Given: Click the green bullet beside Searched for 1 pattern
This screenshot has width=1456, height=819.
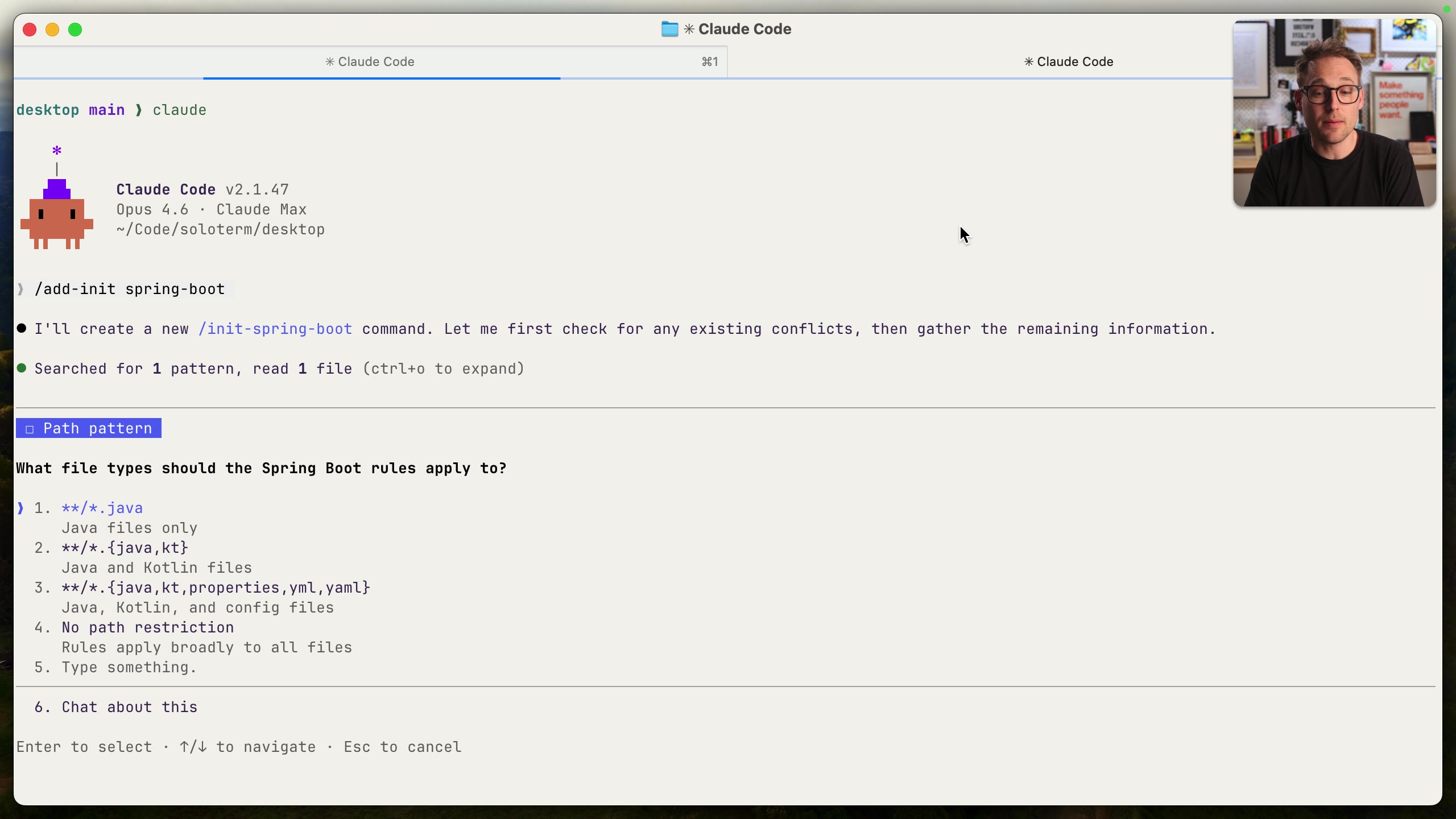Looking at the screenshot, I should point(22,368).
